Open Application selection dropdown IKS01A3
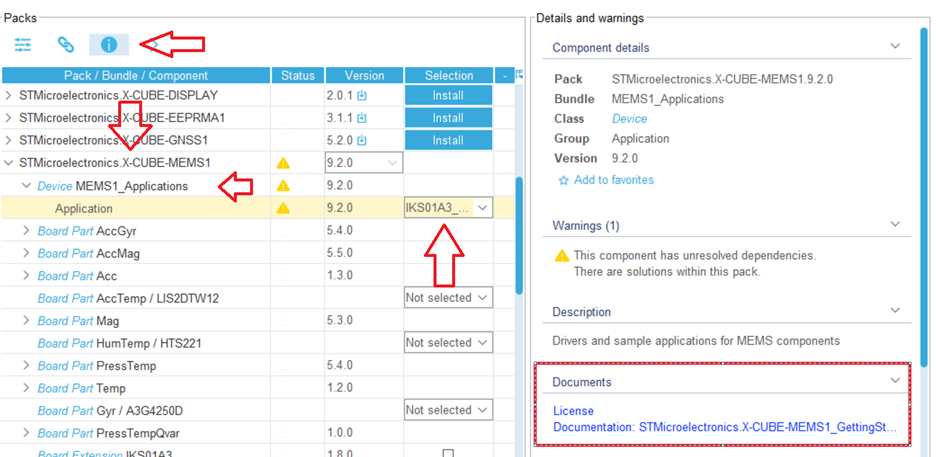Image resolution: width=936 pixels, height=457 pixels. [448, 208]
